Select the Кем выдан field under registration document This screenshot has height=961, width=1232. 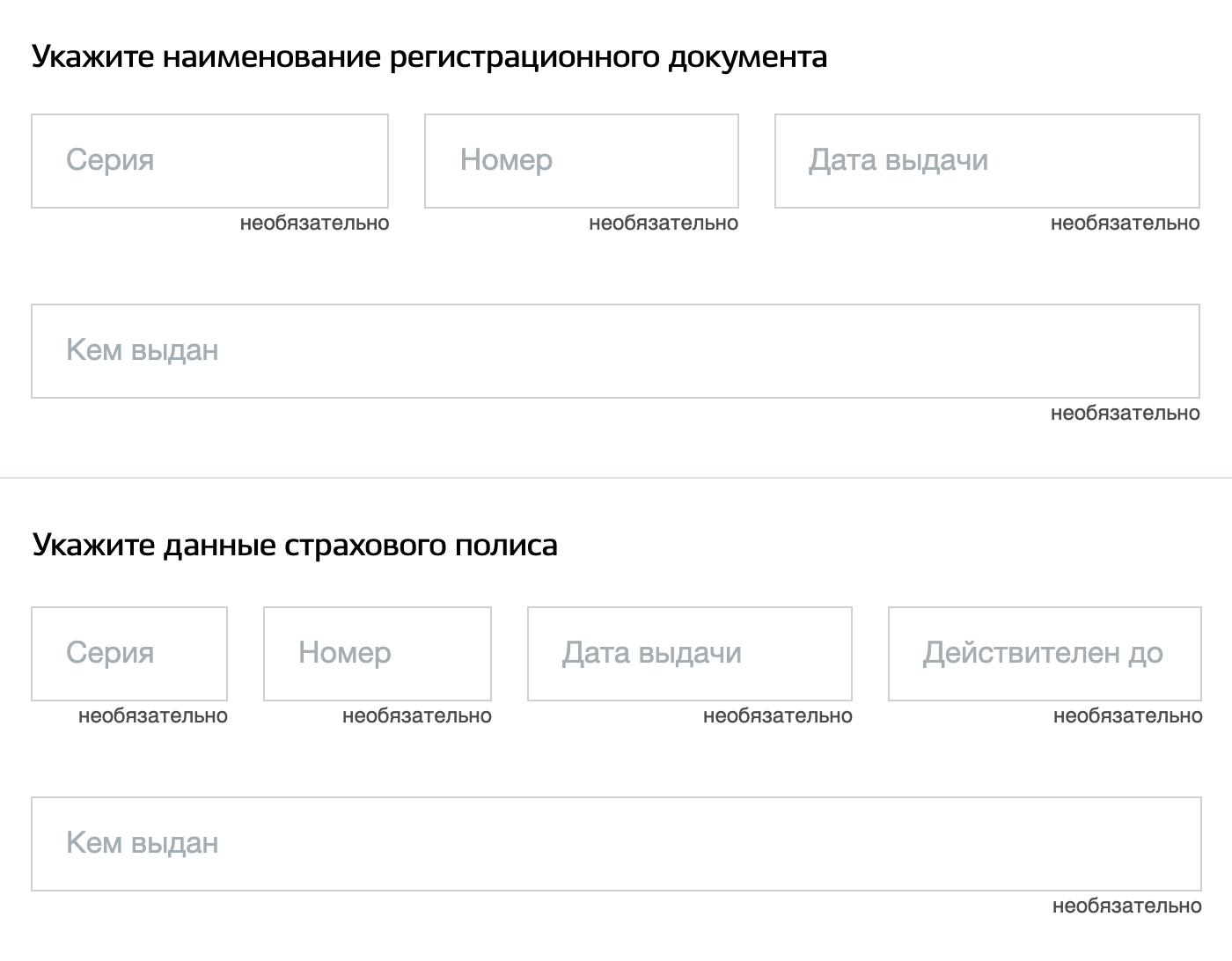[616, 350]
